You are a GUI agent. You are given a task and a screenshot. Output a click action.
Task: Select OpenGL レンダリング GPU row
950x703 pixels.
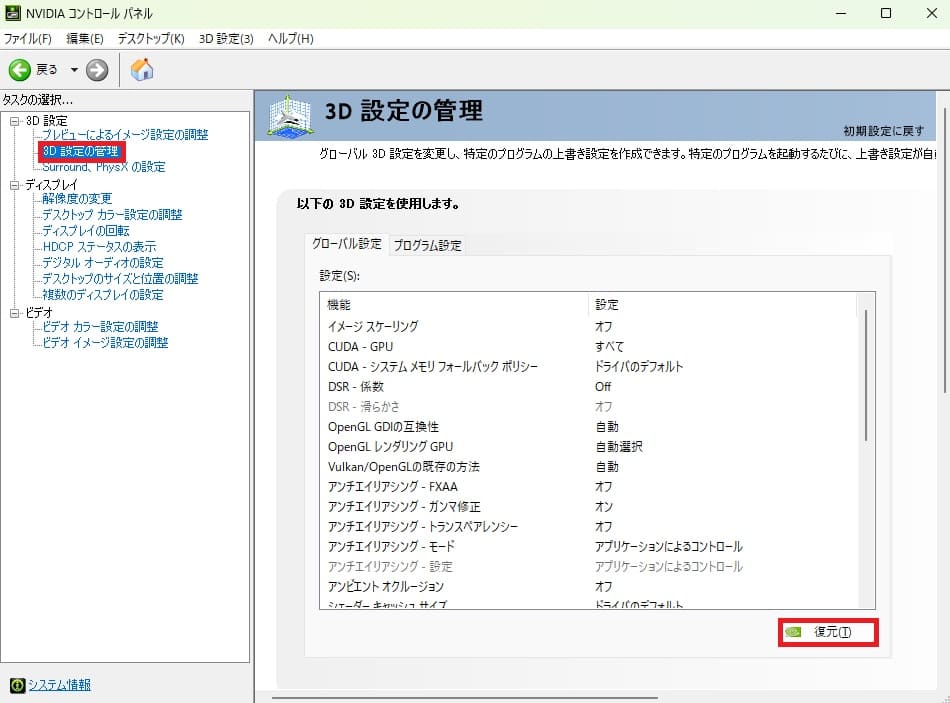point(589,447)
